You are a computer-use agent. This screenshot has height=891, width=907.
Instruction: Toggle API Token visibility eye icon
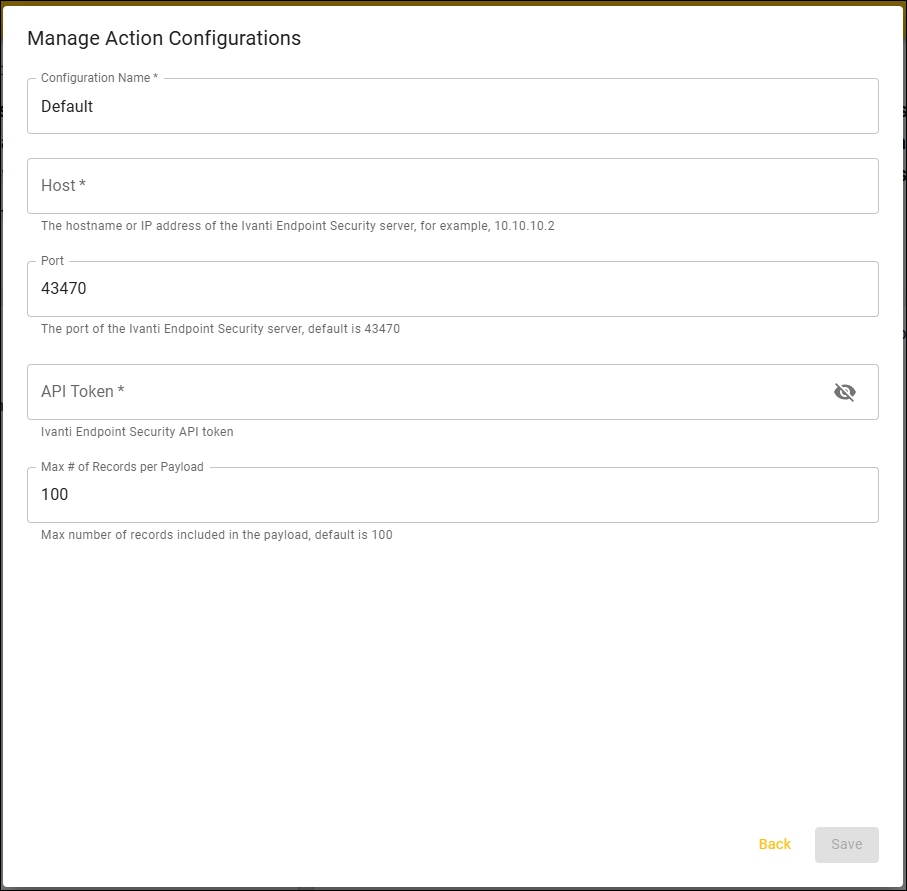click(x=845, y=392)
